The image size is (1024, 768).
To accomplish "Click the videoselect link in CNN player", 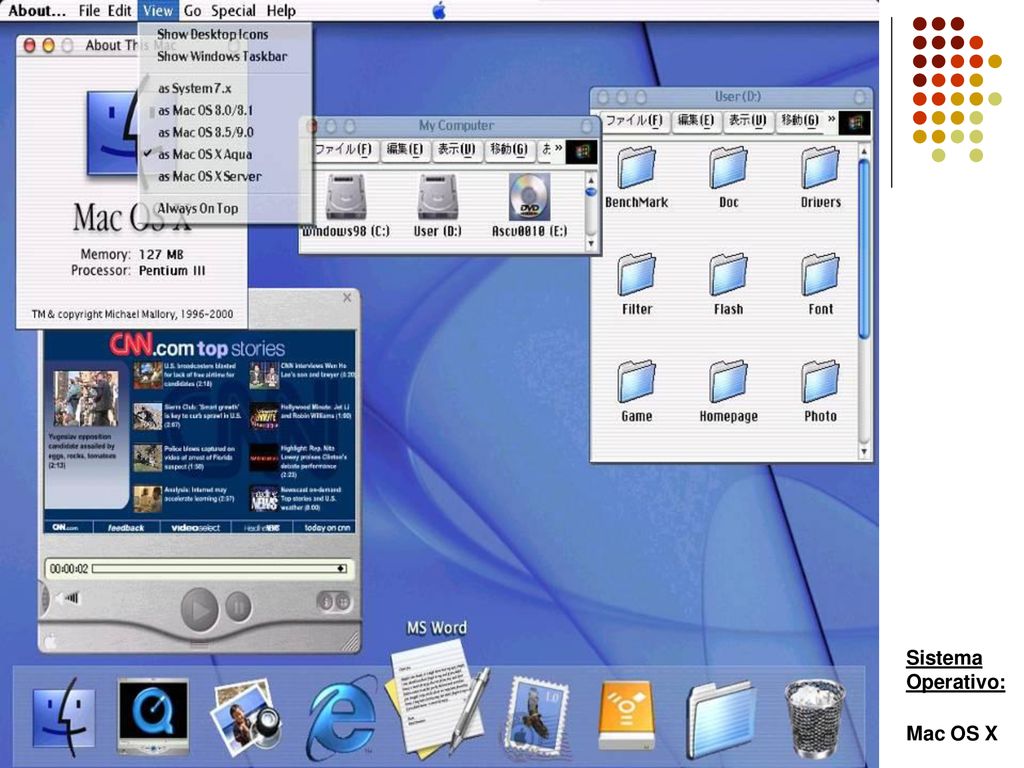I will 195,527.
